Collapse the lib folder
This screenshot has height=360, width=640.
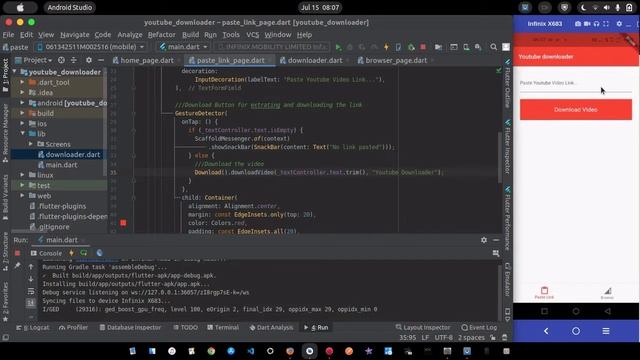coord(22,134)
